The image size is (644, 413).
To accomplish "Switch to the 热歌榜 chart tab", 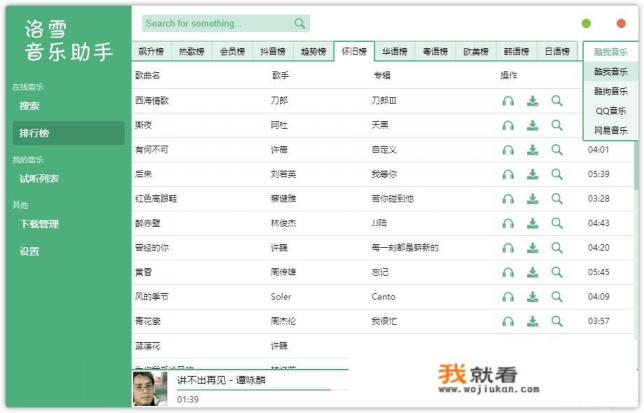I will 191,51.
